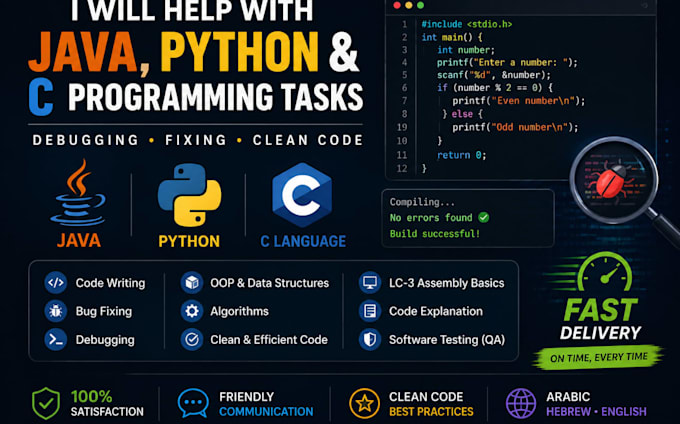Click the "Build successful!" output line
680x424 pixels.
click(x=435, y=234)
